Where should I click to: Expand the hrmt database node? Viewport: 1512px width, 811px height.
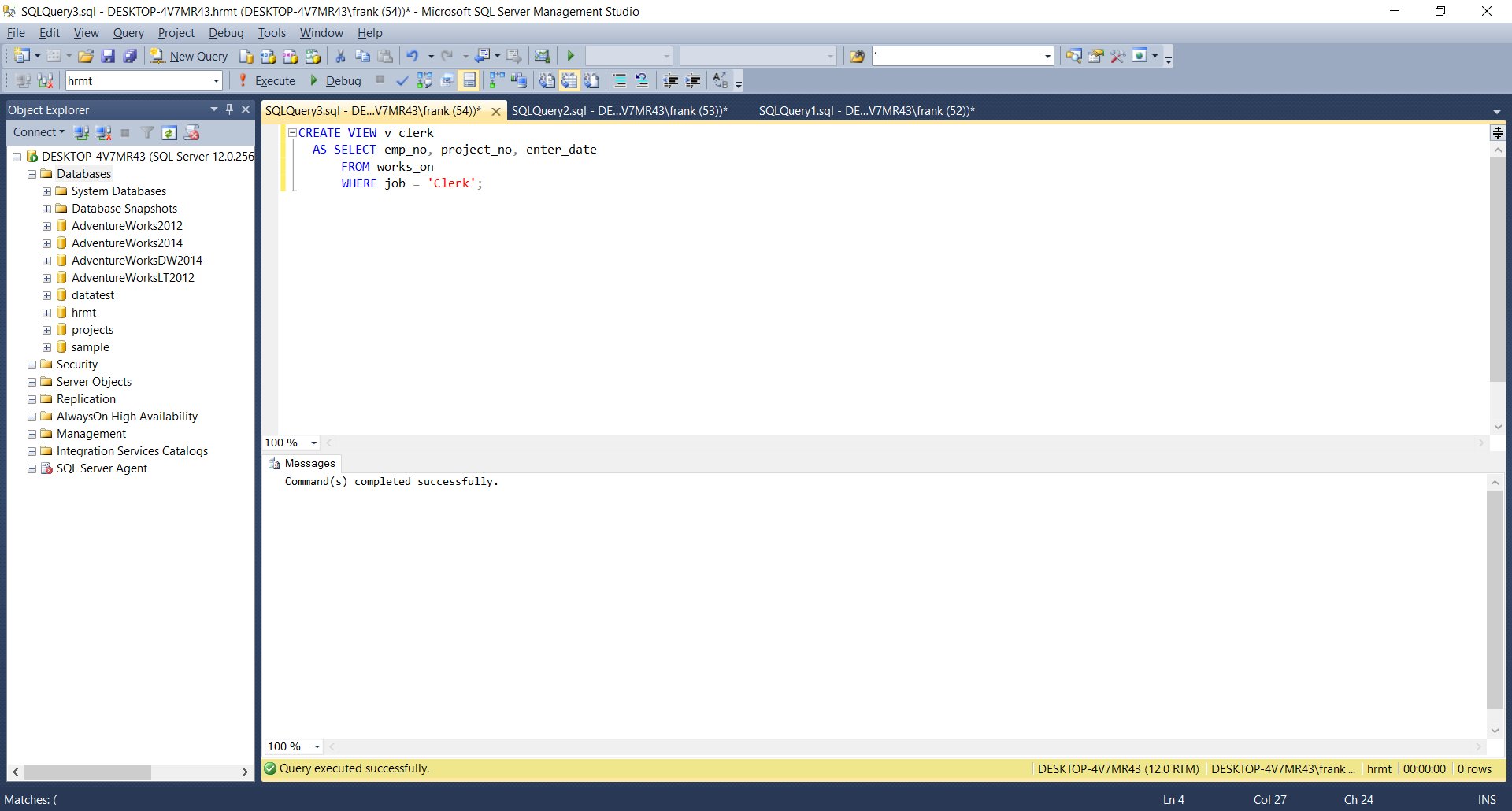(x=46, y=313)
